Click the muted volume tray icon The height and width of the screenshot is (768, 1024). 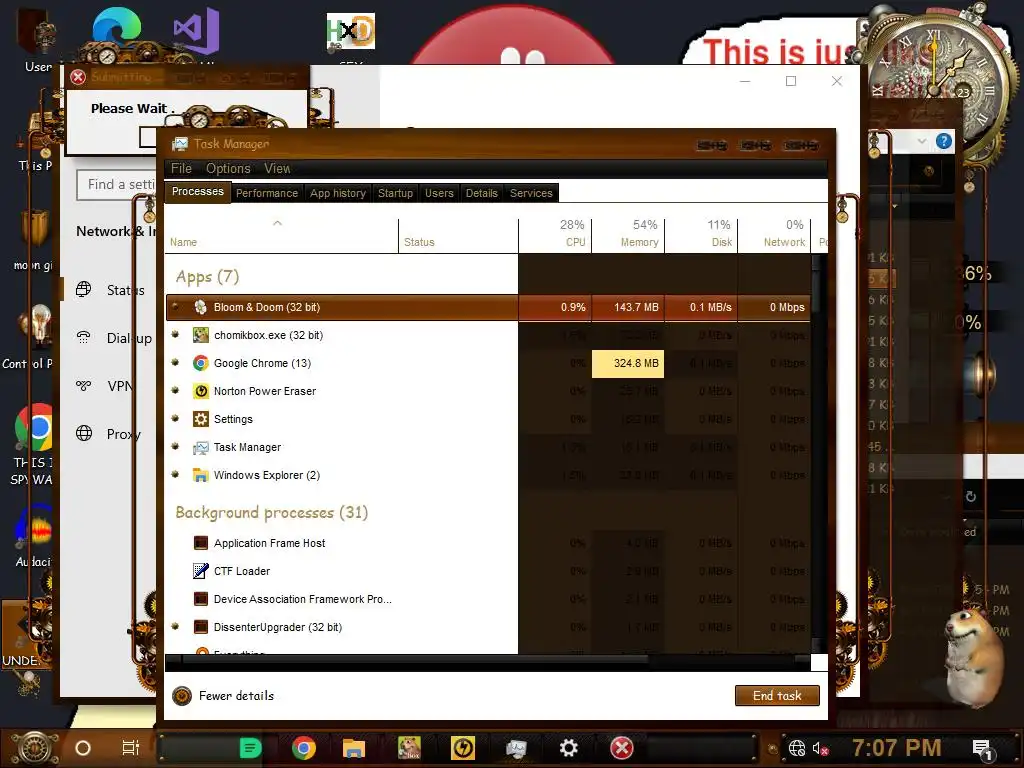(820, 748)
